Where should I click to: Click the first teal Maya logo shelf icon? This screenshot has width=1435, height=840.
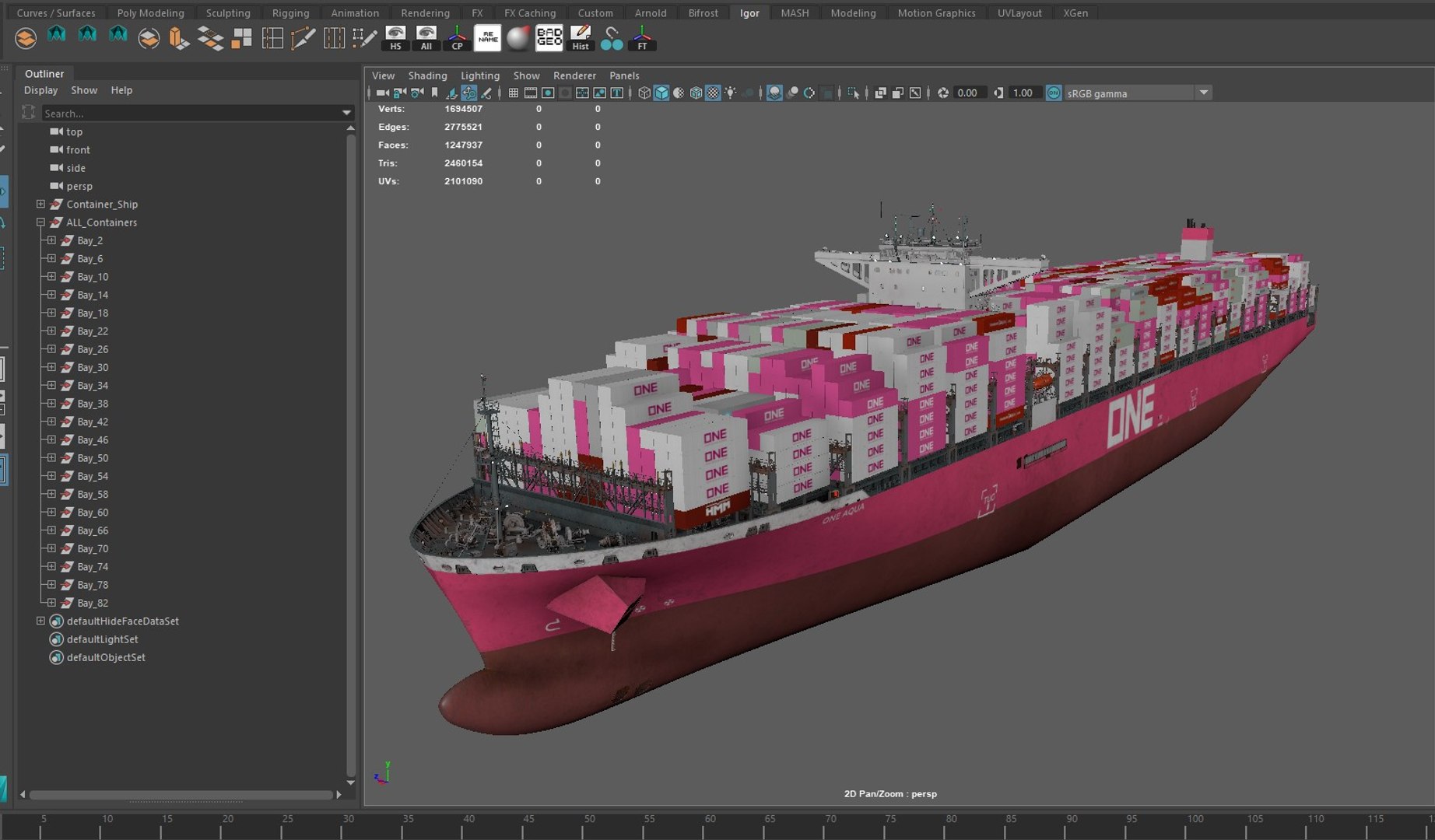56,34
